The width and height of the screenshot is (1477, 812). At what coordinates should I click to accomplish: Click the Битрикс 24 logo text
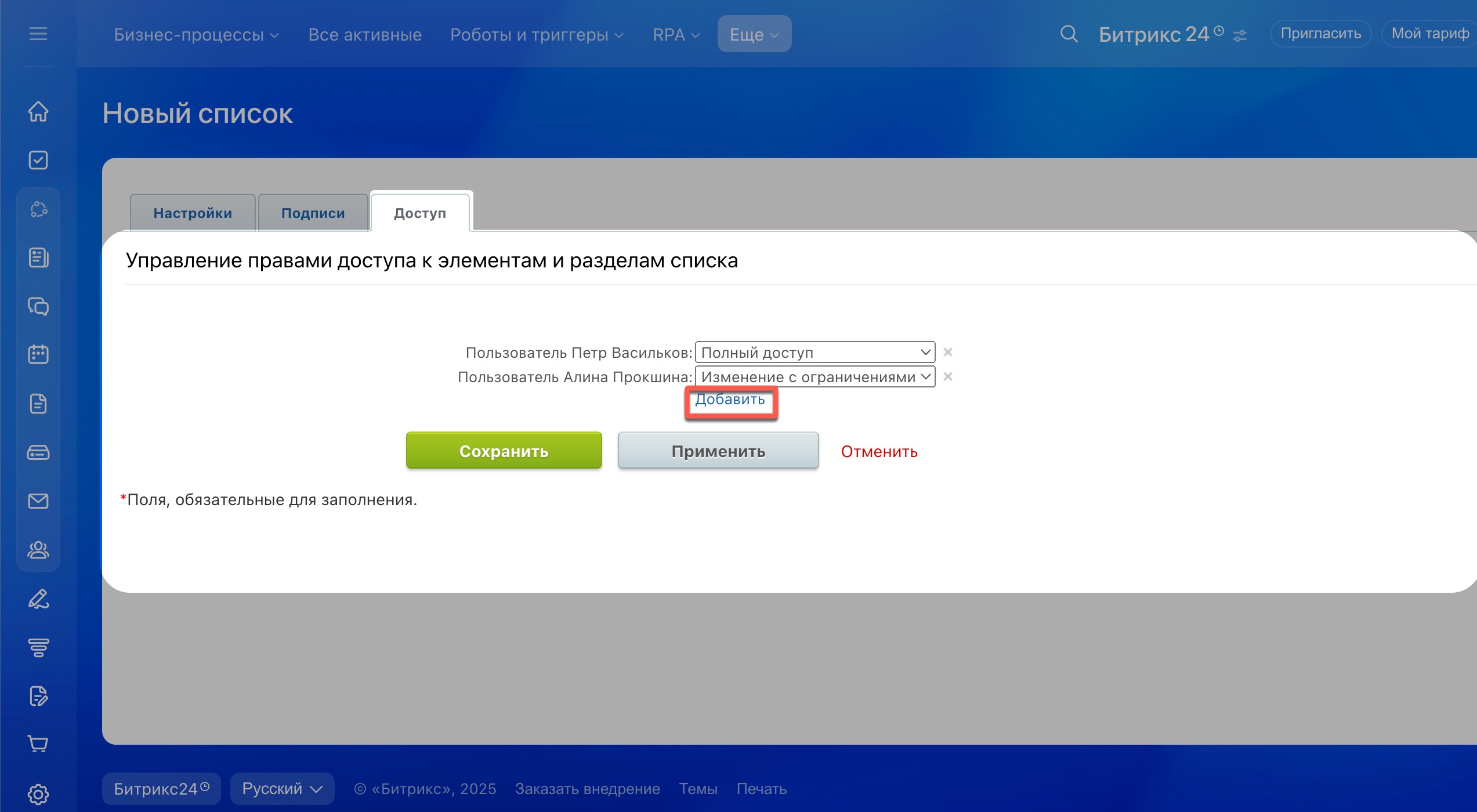click(1153, 35)
